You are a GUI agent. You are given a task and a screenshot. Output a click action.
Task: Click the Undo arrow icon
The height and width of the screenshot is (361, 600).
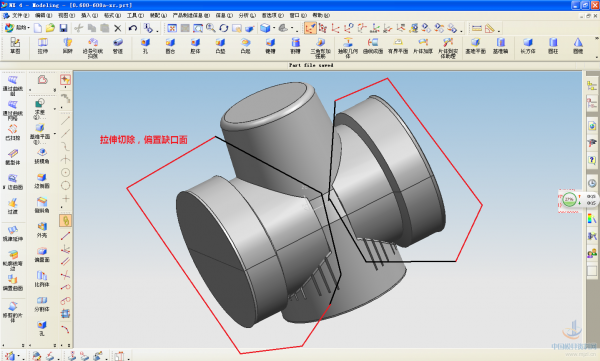click(x=132, y=28)
